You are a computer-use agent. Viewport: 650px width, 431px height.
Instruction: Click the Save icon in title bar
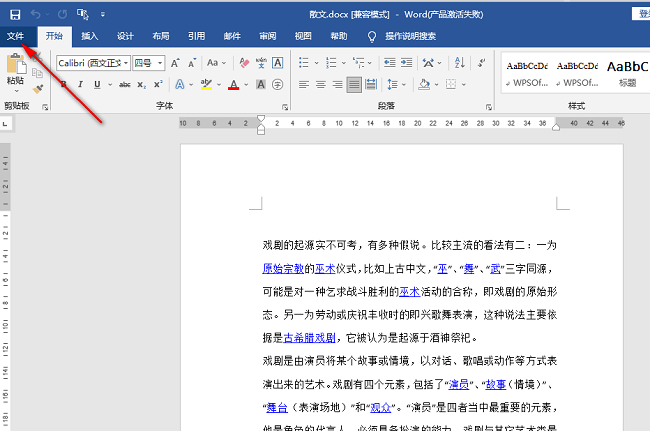tap(15, 15)
